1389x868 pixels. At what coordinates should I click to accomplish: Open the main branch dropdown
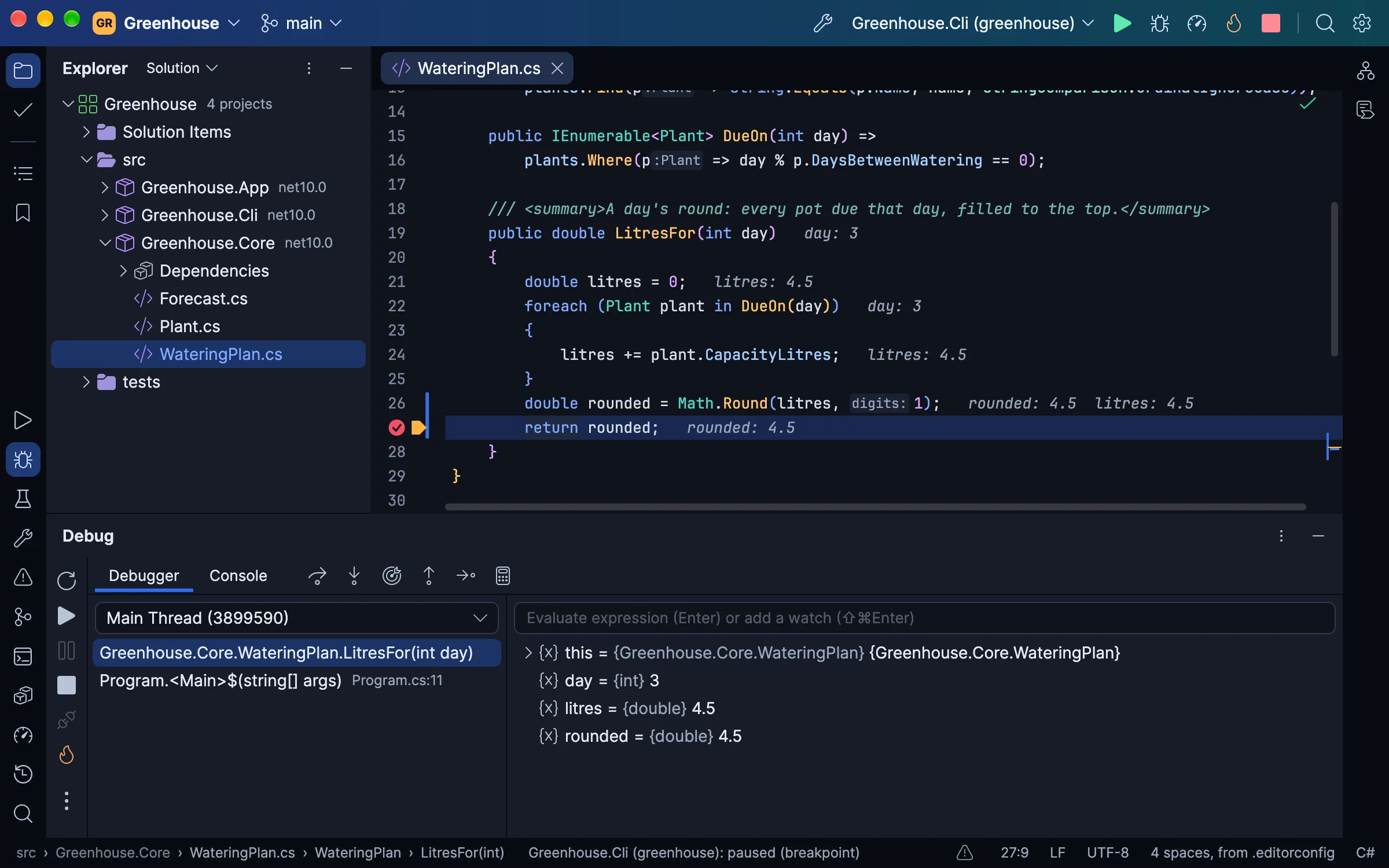pos(302,23)
